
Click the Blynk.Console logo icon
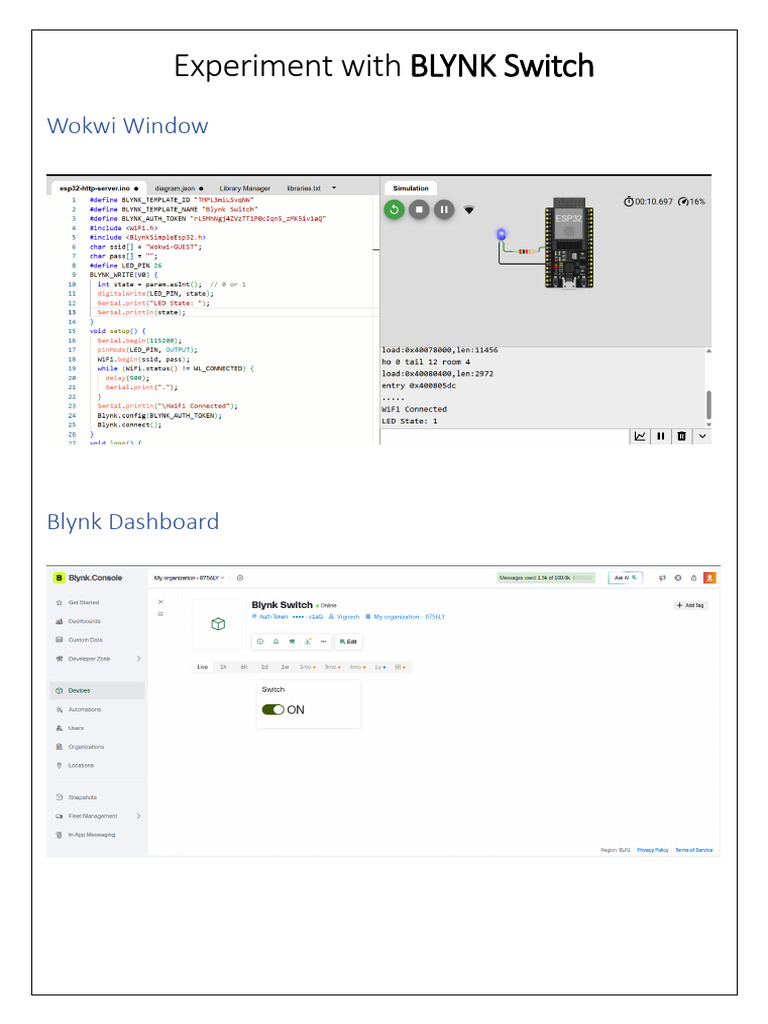[x=59, y=578]
